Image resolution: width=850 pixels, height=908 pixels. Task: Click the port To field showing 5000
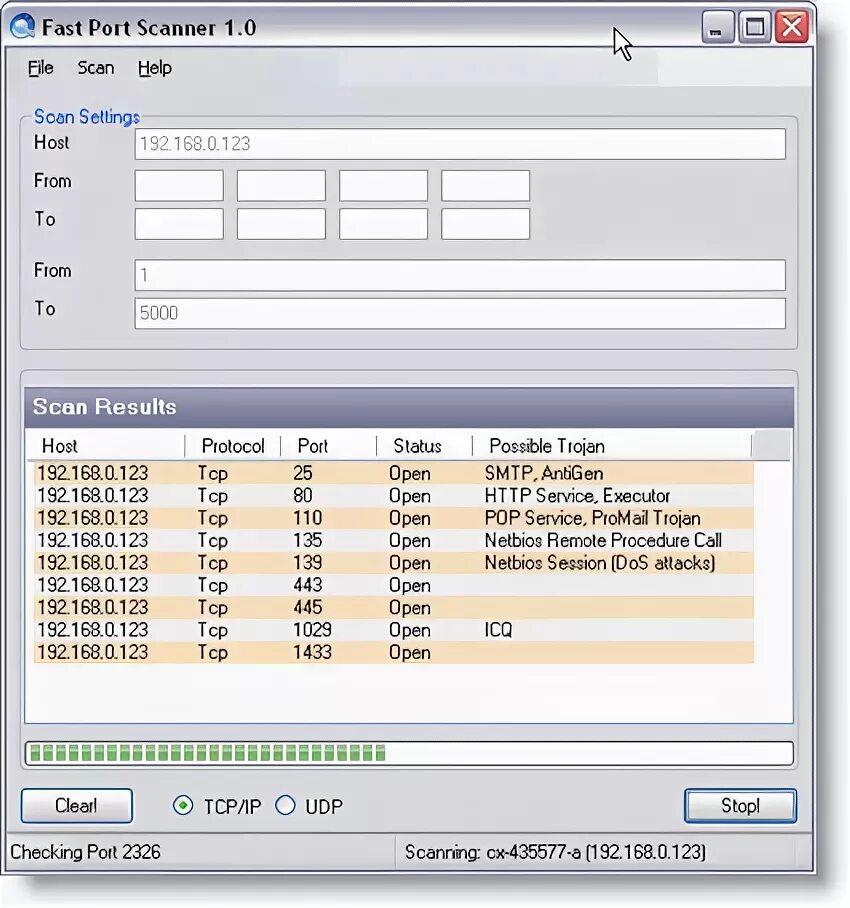[460, 313]
